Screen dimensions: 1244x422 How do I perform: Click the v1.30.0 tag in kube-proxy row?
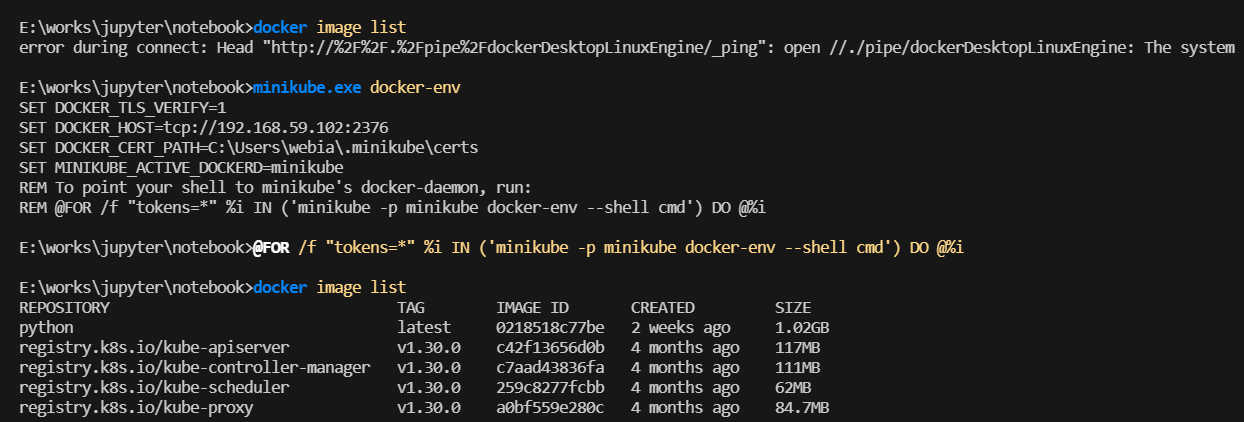[429, 407]
